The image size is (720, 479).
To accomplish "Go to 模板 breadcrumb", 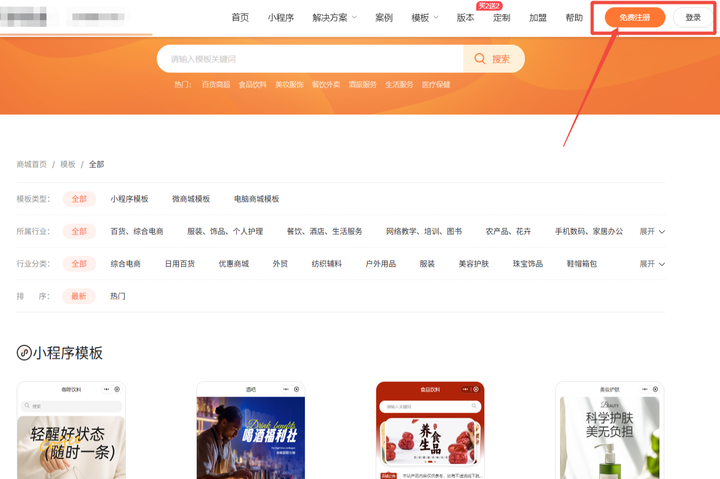I will click(x=68, y=164).
